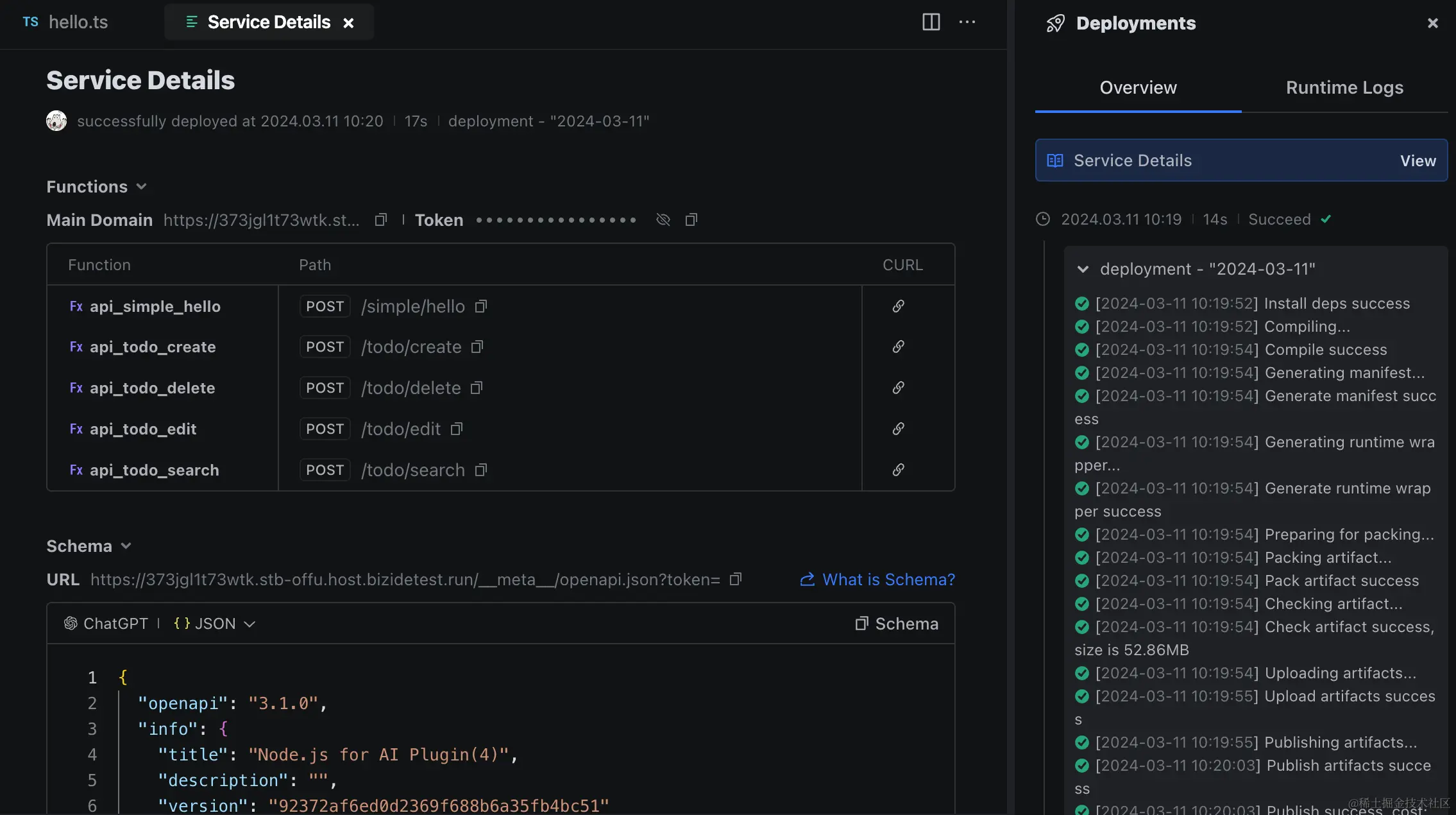This screenshot has width=1456, height=815.
Task: Click the split editor icon
Action: click(930, 22)
